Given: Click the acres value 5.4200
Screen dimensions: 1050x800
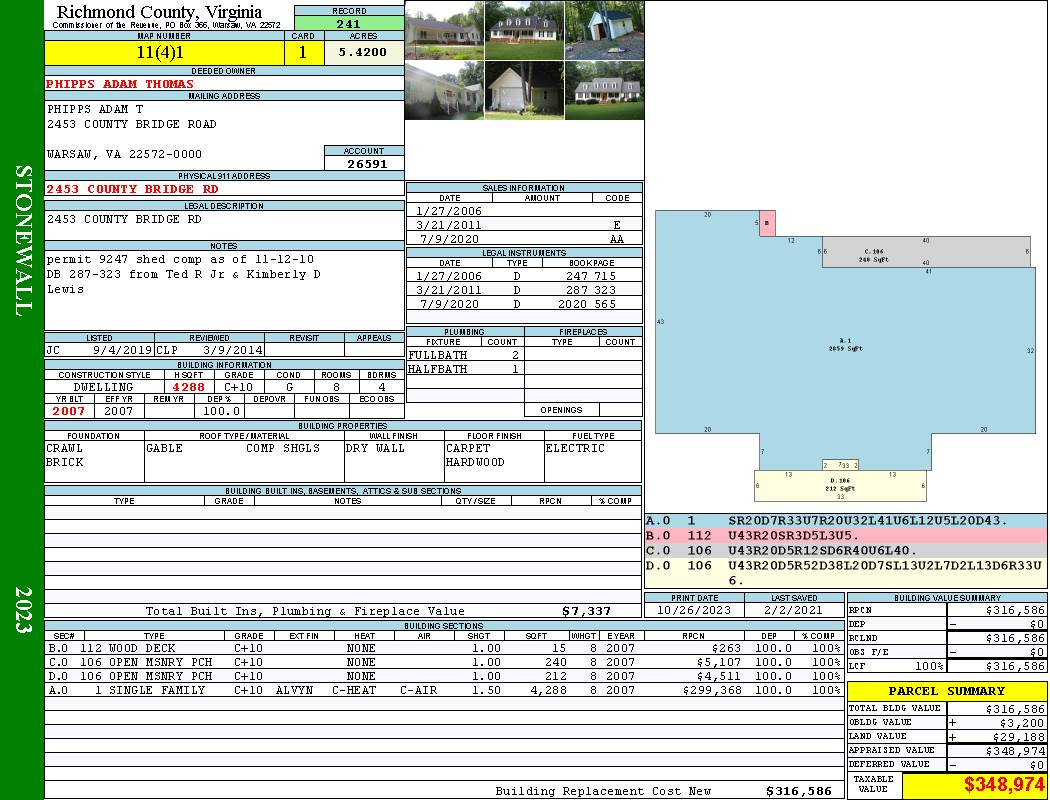Looking at the screenshot, I should pyautogui.click(x=363, y=53).
